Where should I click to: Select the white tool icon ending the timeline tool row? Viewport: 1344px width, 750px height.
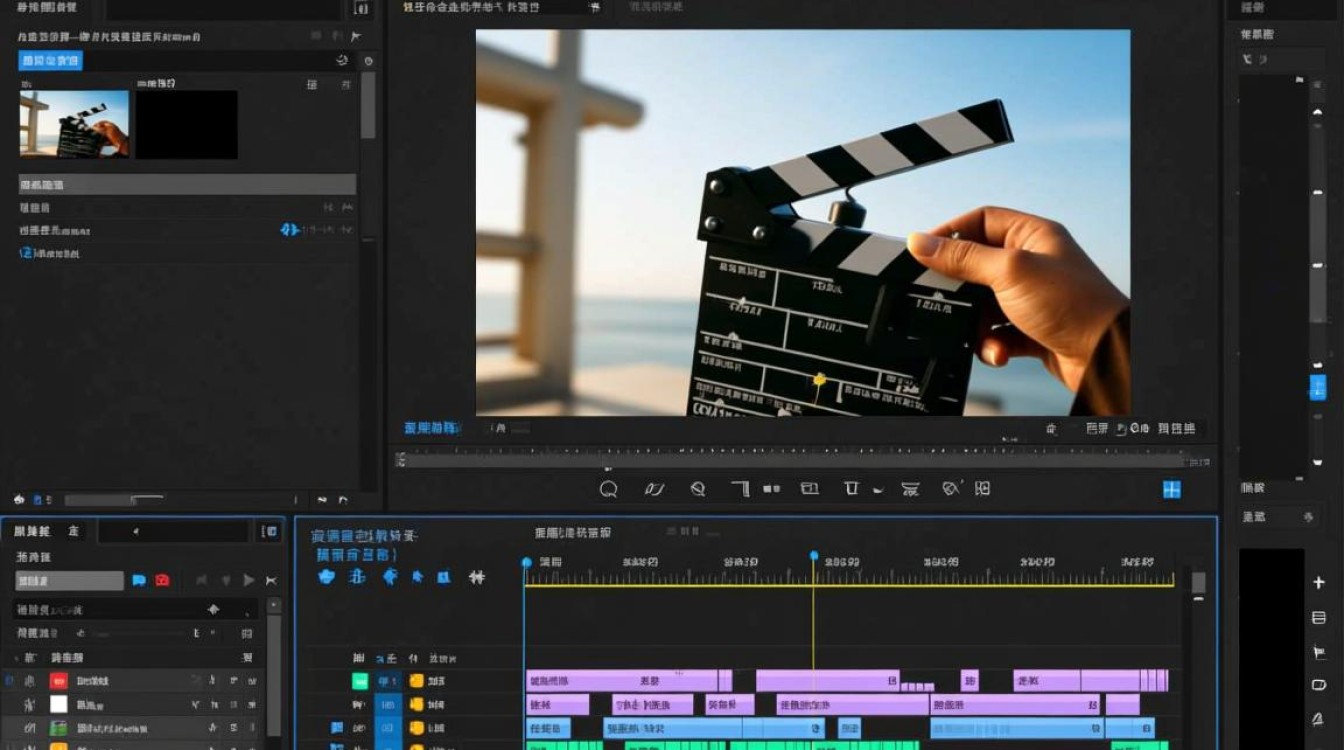coord(477,577)
